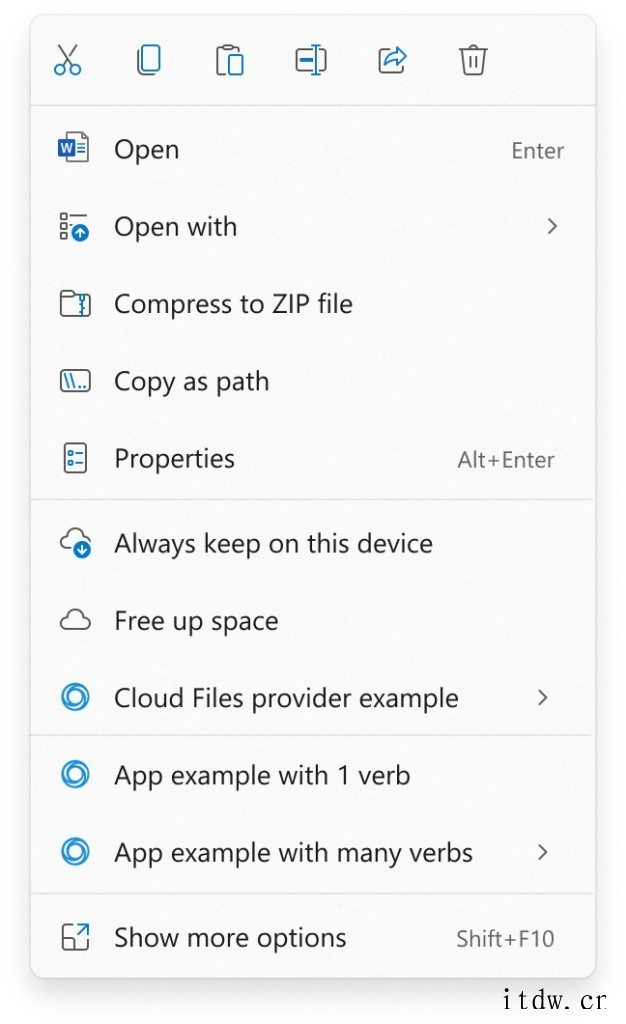Click Show more options
The width and height of the screenshot is (626, 1024).
pyautogui.click(x=313, y=937)
